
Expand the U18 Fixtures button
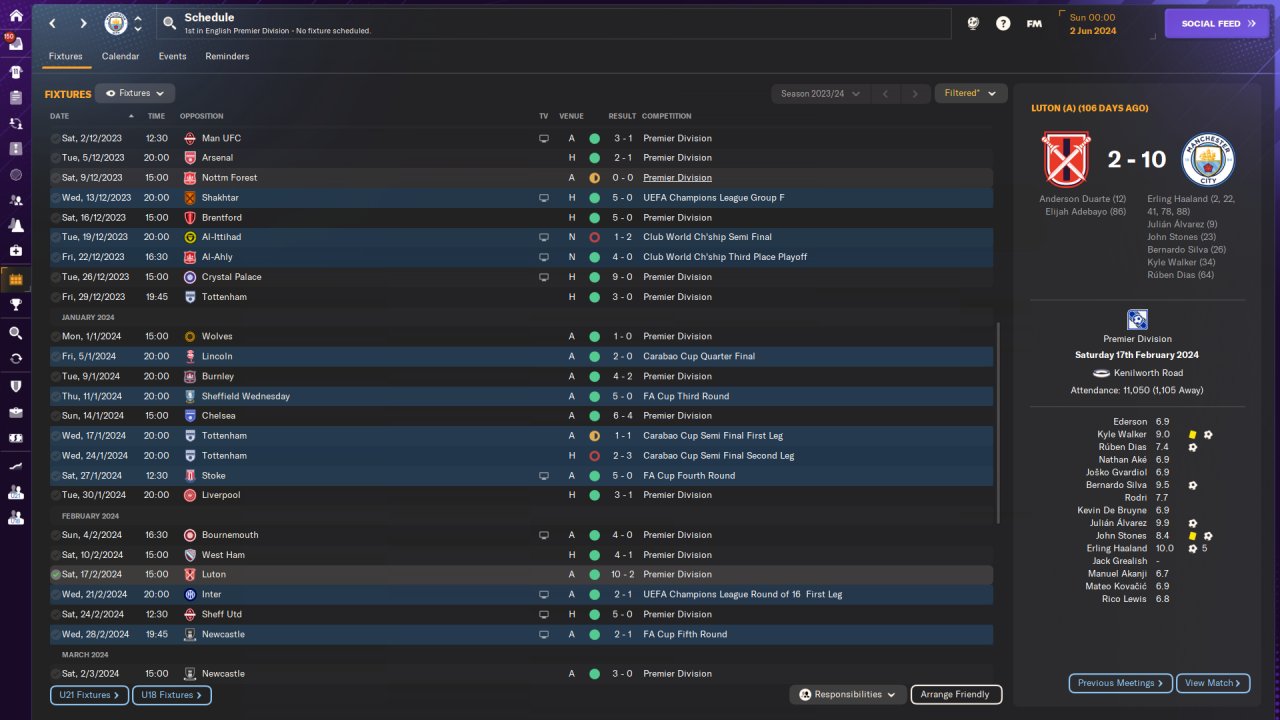pos(171,695)
